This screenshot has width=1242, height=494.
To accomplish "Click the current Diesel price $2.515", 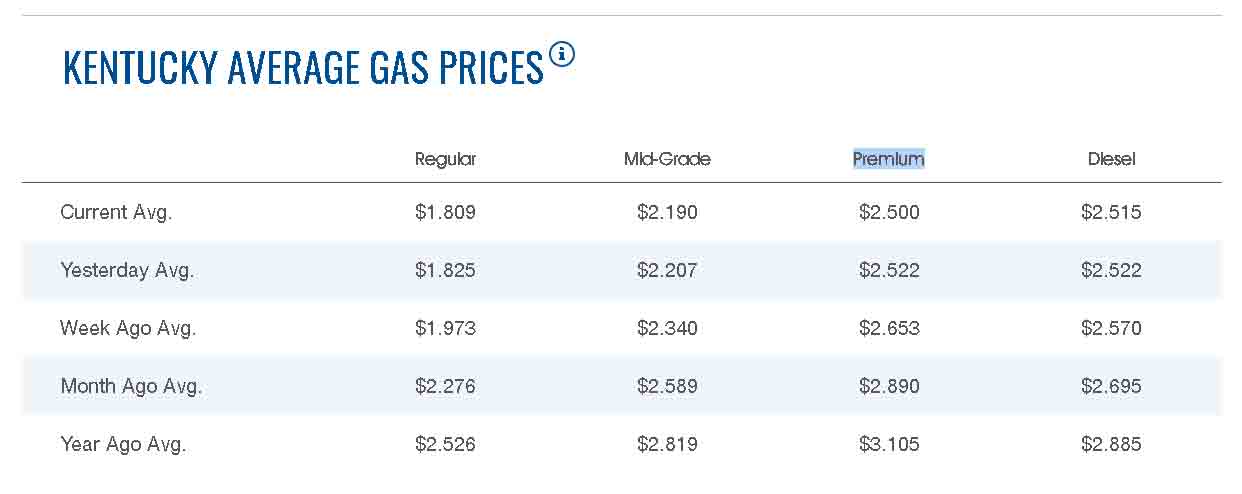I will click(1111, 212).
